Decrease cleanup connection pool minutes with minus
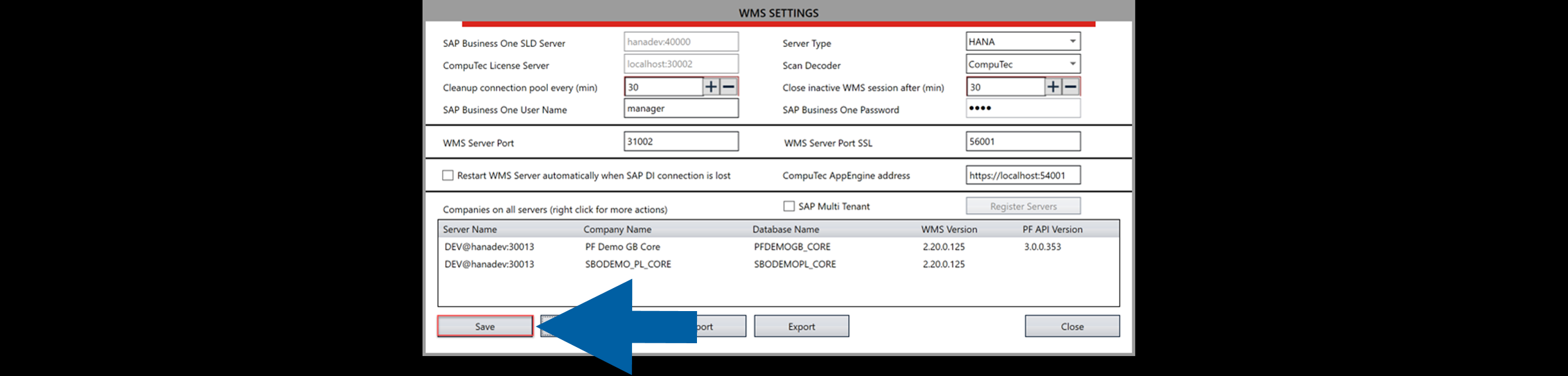1568x376 pixels. (x=728, y=87)
